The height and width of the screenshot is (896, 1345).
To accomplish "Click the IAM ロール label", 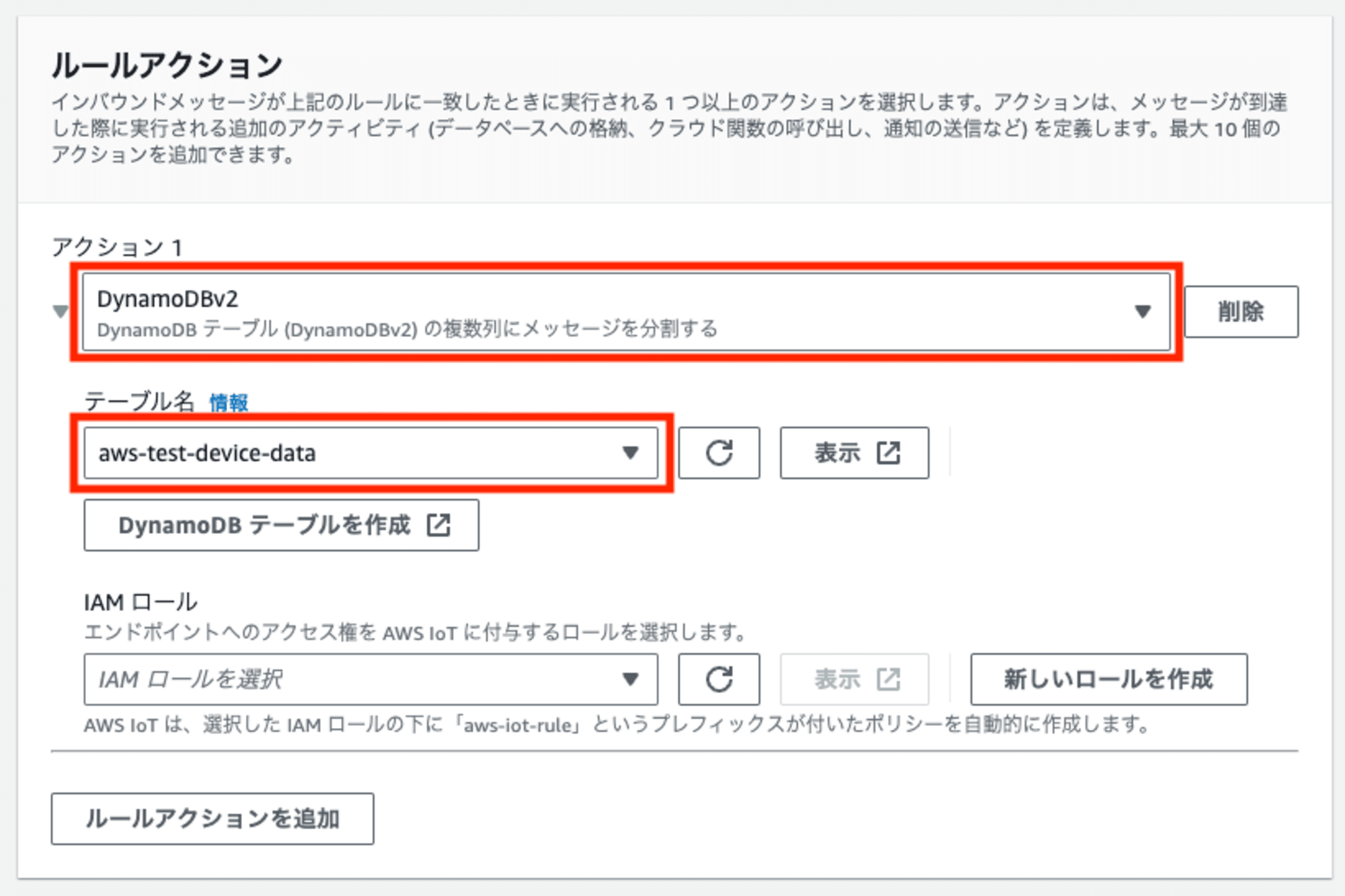I will click(x=141, y=602).
